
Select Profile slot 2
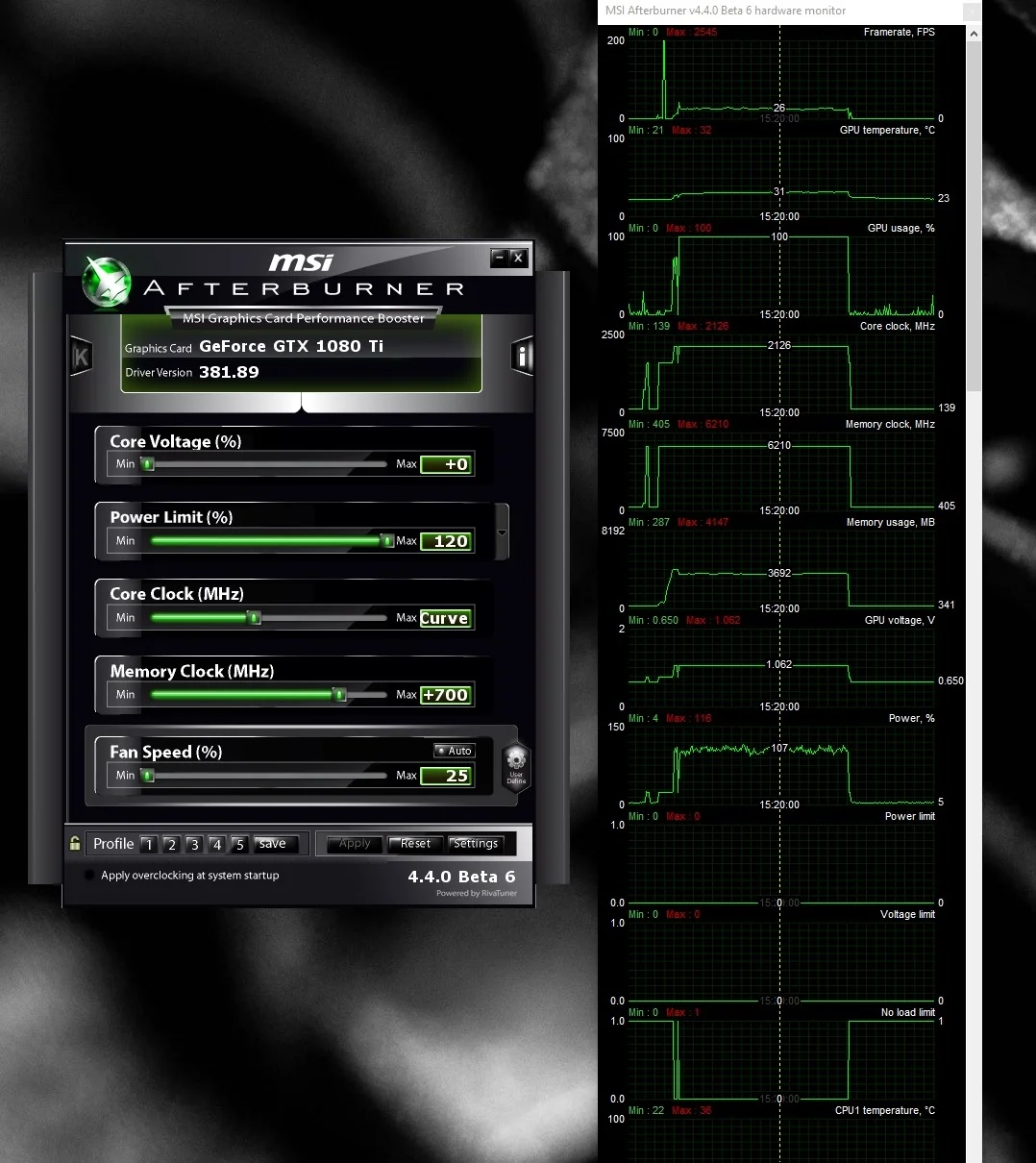pos(171,844)
